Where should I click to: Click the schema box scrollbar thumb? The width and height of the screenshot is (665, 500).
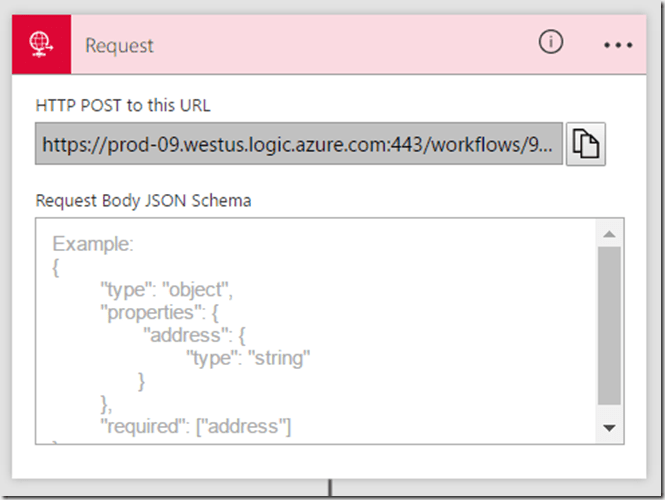609,325
